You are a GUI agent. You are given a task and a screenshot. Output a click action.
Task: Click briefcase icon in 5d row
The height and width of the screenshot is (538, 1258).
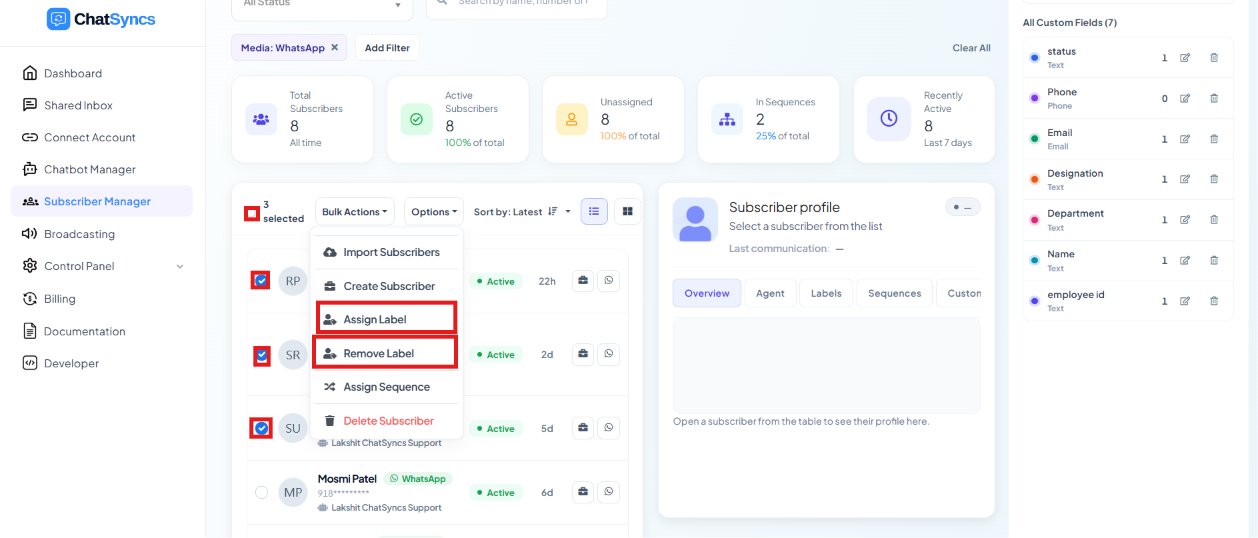click(583, 428)
